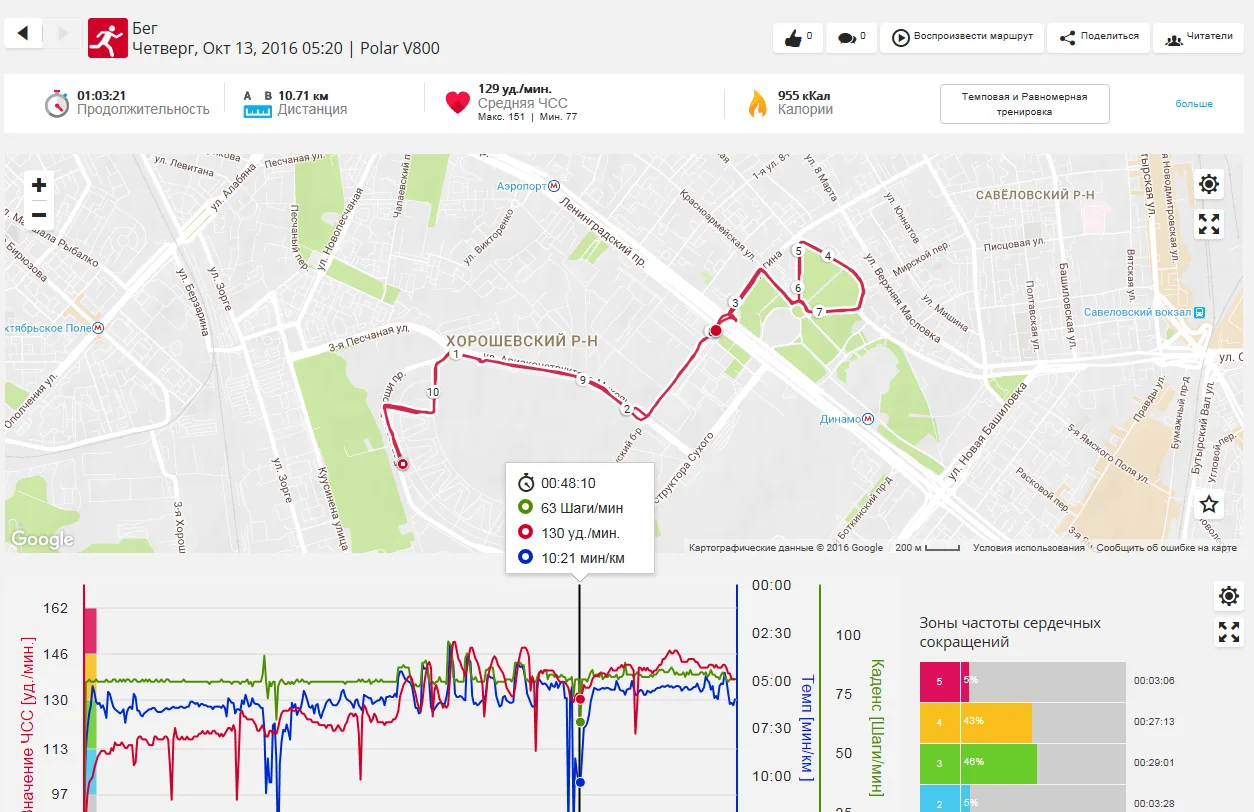Click the star favorite icon on map
The height and width of the screenshot is (812, 1254).
1209,504
